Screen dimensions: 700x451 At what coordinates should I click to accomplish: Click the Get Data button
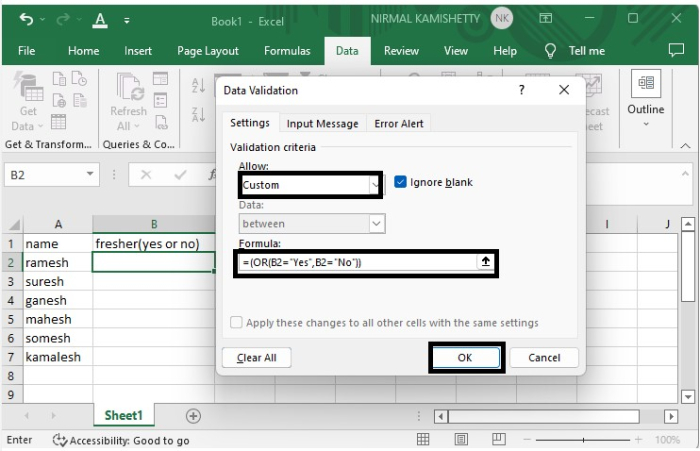pyautogui.click(x=28, y=103)
